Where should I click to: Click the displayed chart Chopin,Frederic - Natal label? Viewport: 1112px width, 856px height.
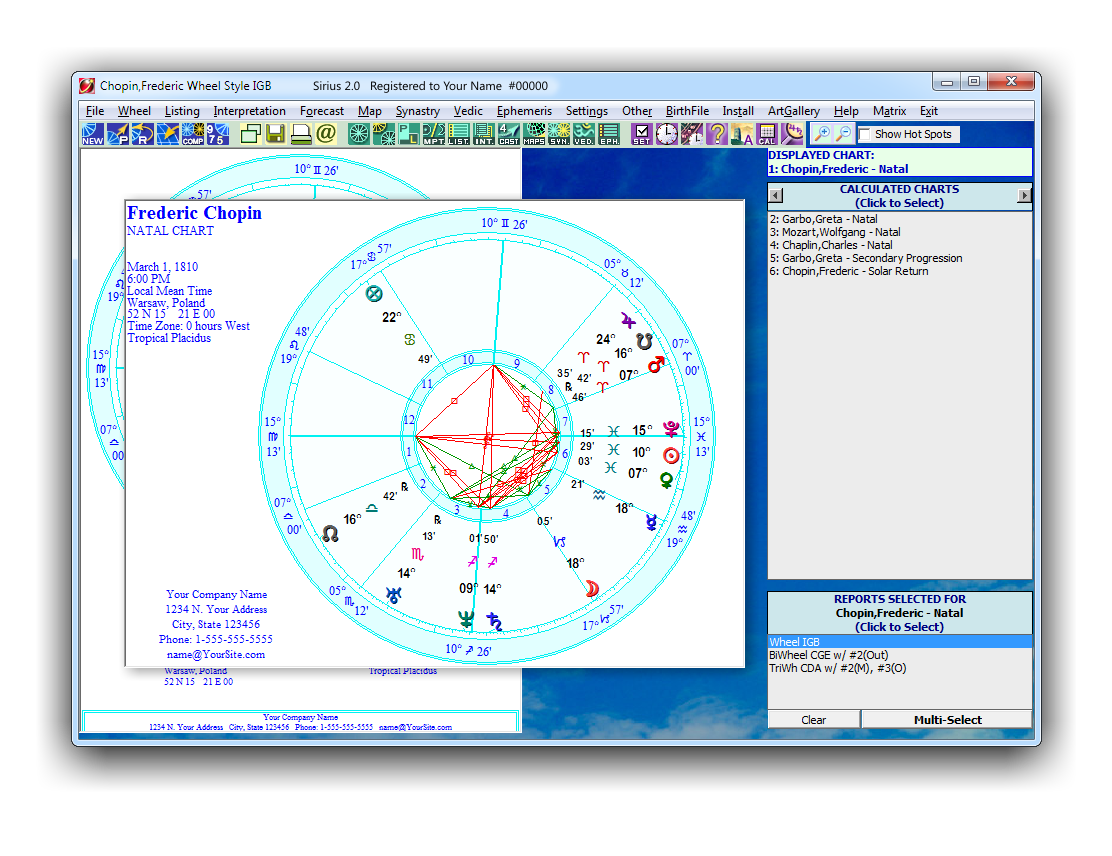(838, 169)
